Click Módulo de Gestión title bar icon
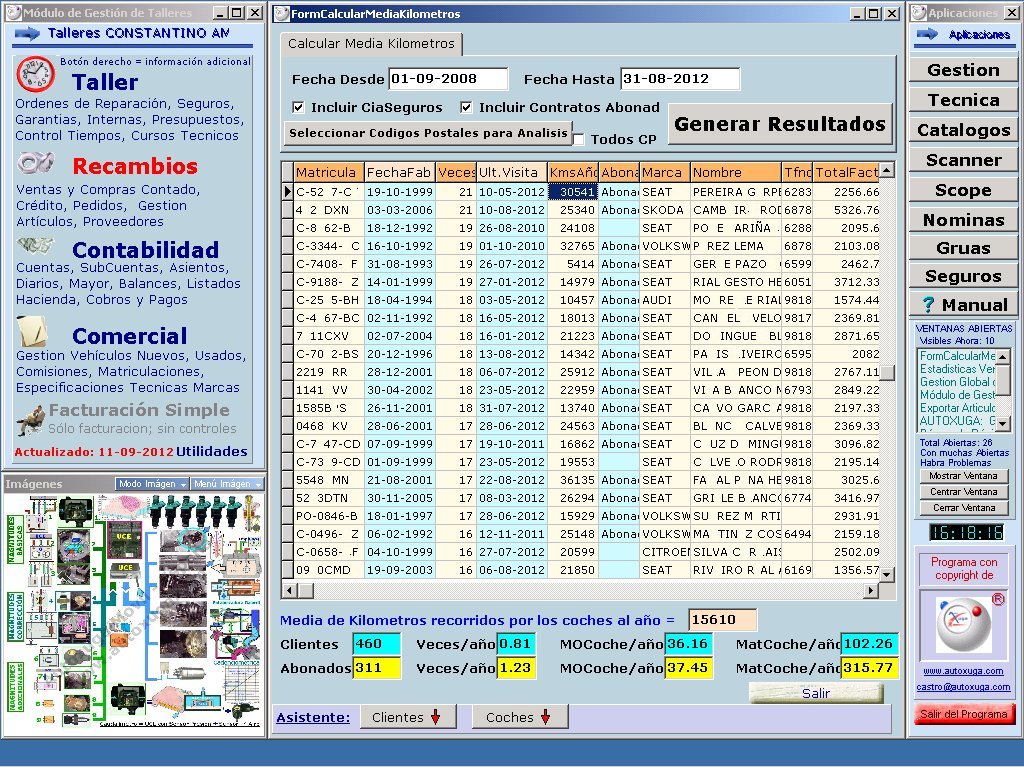Screen dimensions: 1024x768 click(x=13, y=12)
